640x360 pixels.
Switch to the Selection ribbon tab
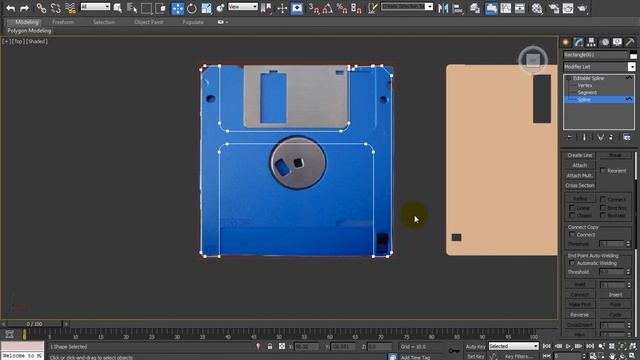pos(104,22)
